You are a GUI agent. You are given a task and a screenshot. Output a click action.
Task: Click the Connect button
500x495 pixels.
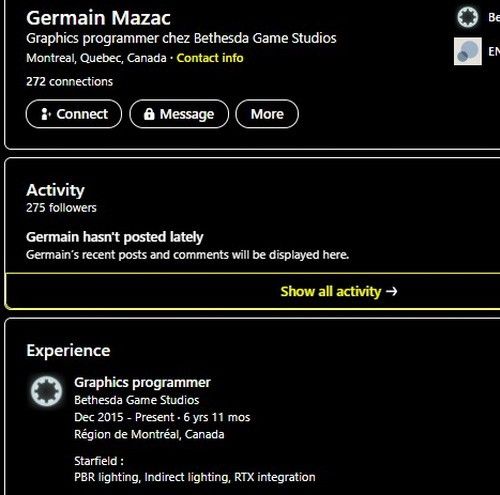(74, 114)
